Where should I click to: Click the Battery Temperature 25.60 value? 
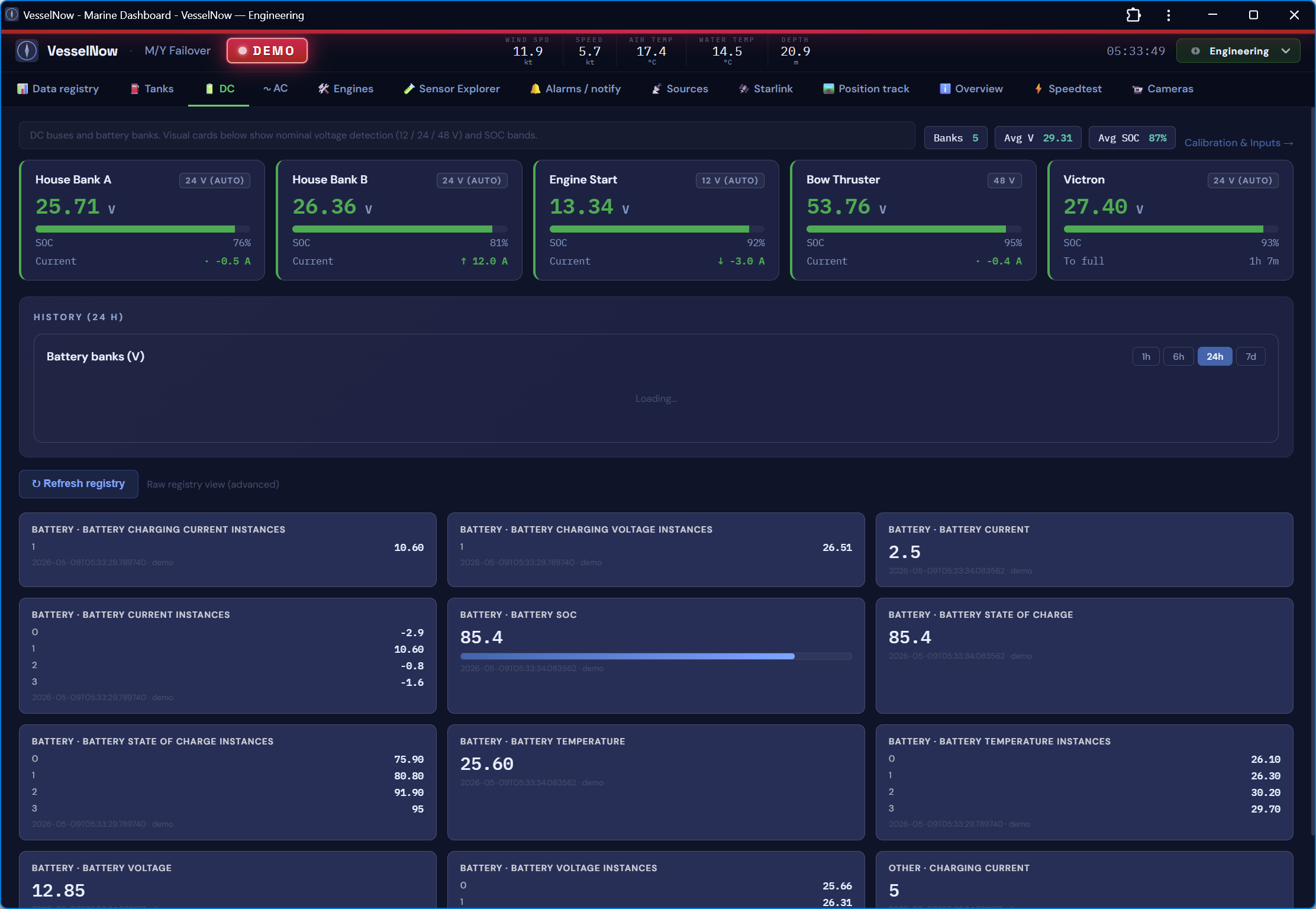486,764
